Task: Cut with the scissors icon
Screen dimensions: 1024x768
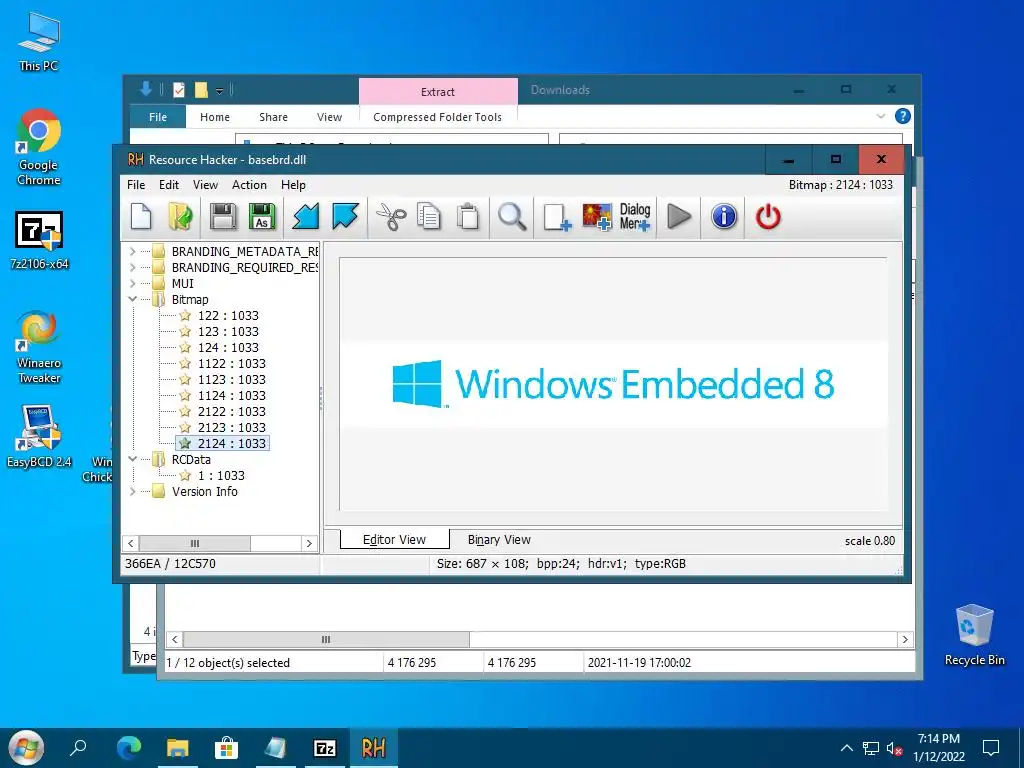Action: pyautogui.click(x=391, y=217)
